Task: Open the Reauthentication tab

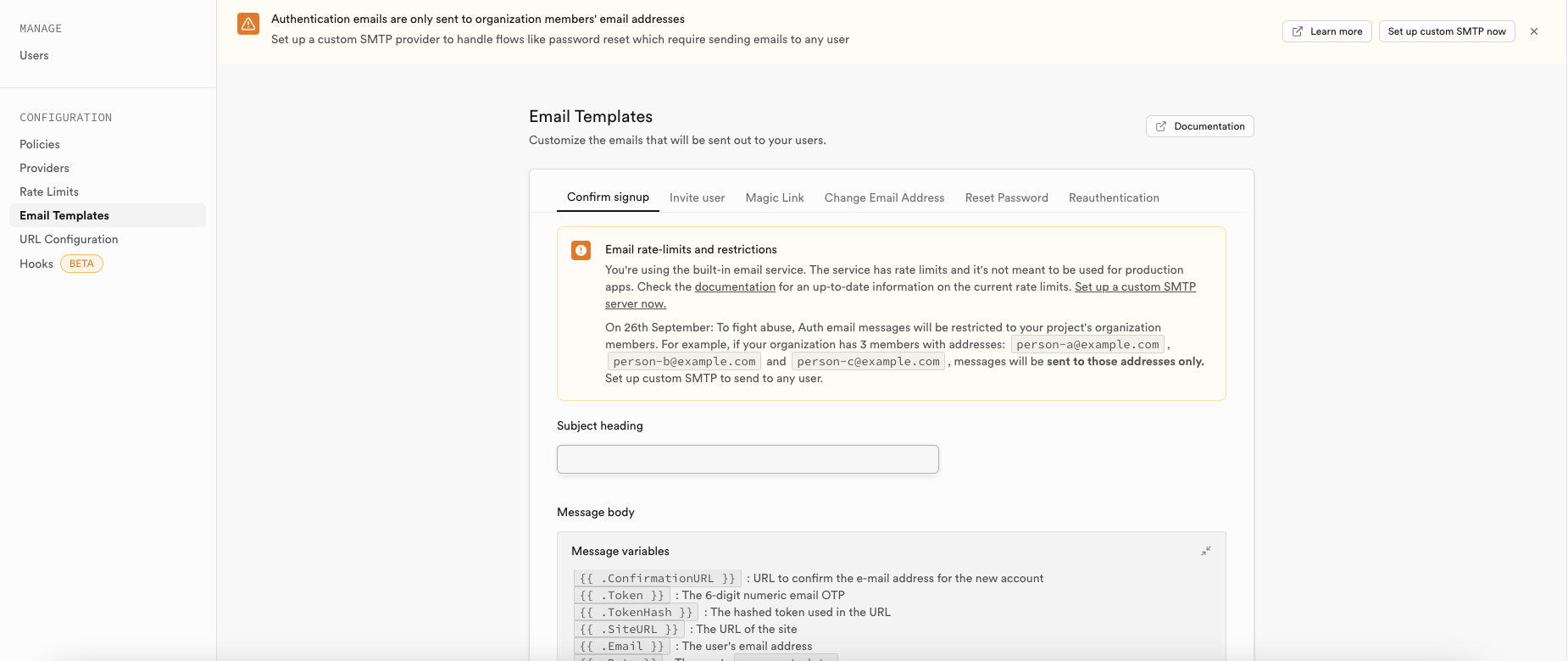Action: [1114, 197]
